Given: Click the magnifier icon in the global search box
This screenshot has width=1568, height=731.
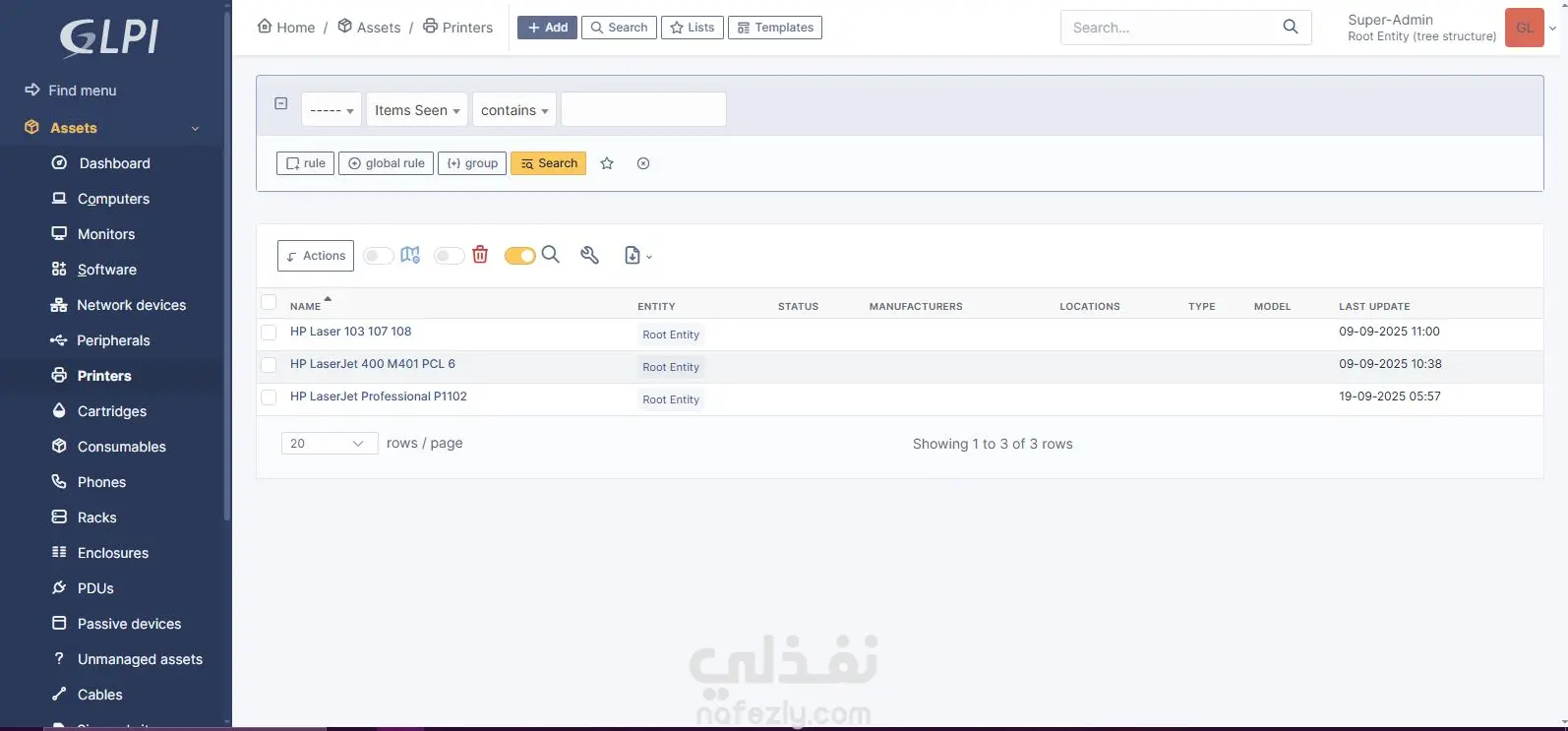Looking at the screenshot, I should coord(1291,28).
